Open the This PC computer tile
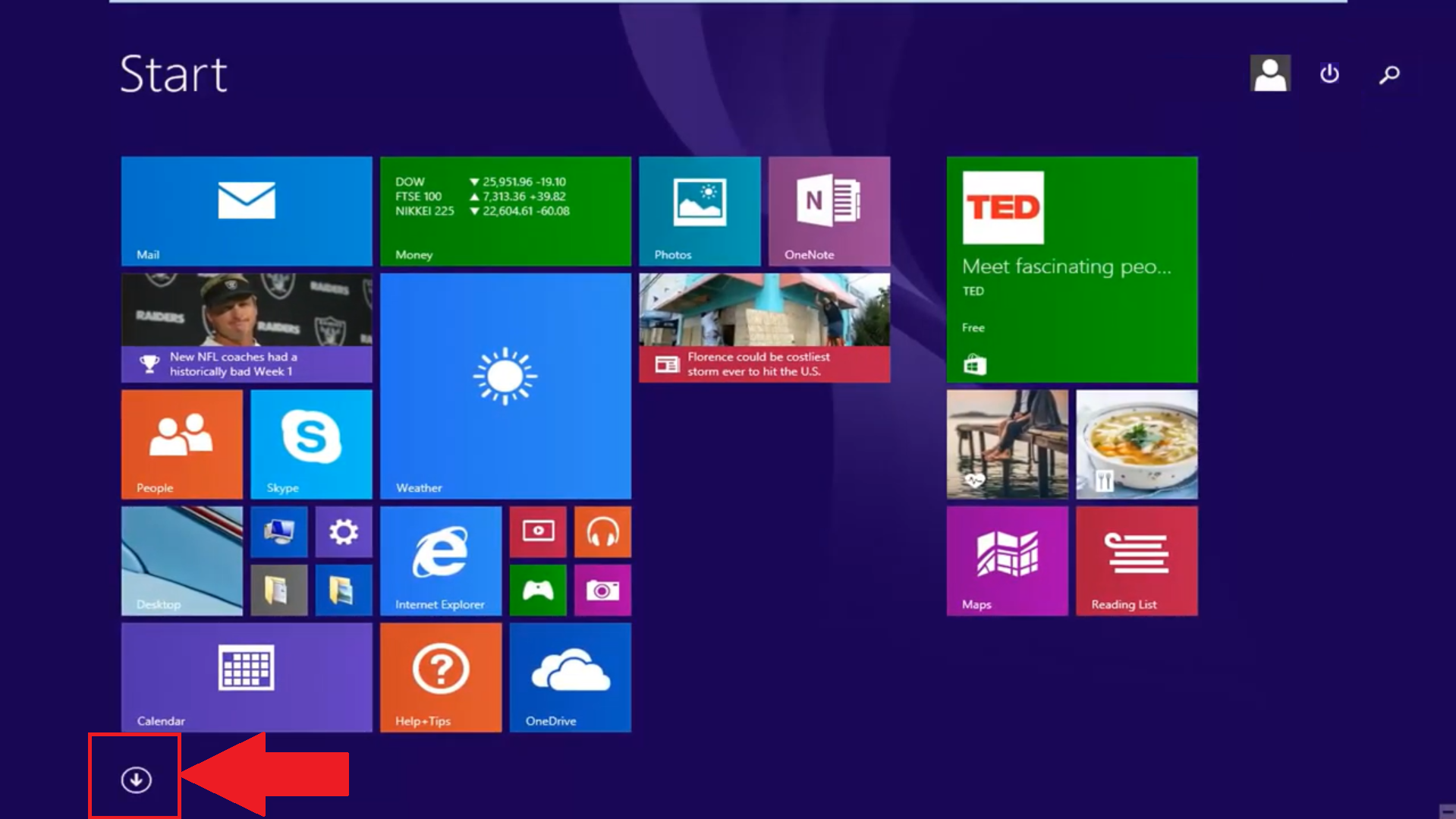 point(279,532)
